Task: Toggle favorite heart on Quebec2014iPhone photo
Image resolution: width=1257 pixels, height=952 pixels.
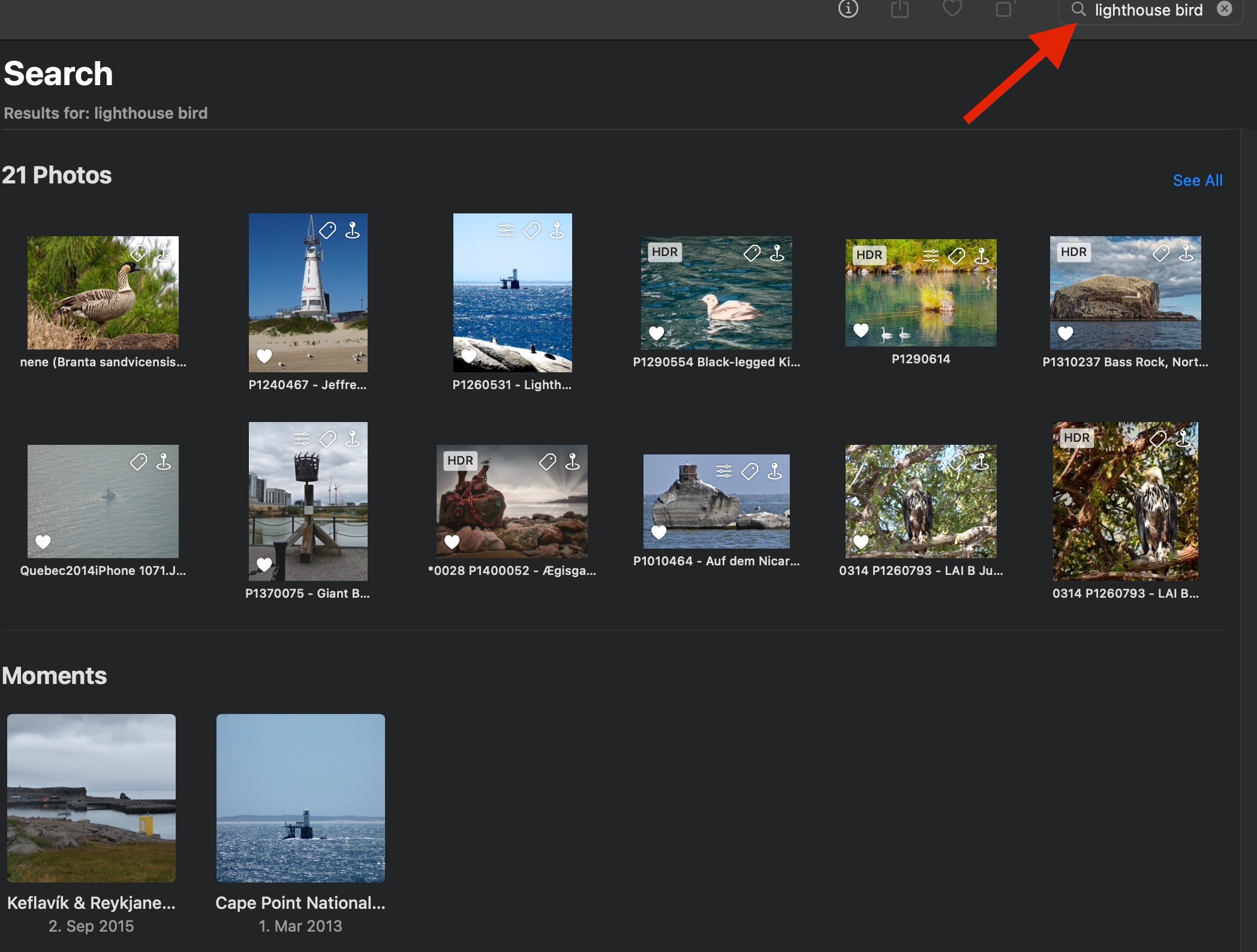Action: [x=43, y=541]
